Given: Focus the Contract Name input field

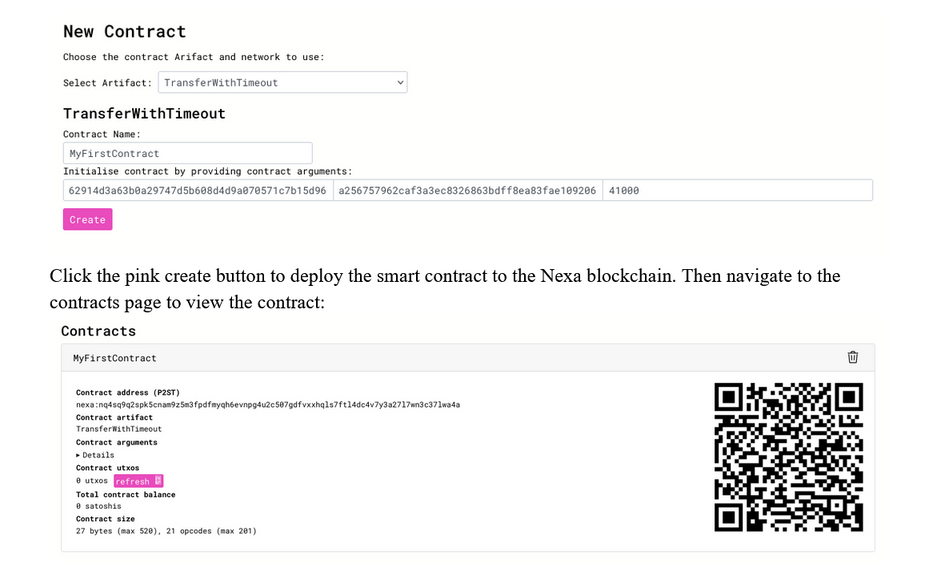Looking at the screenshot, I should [187, 153].
